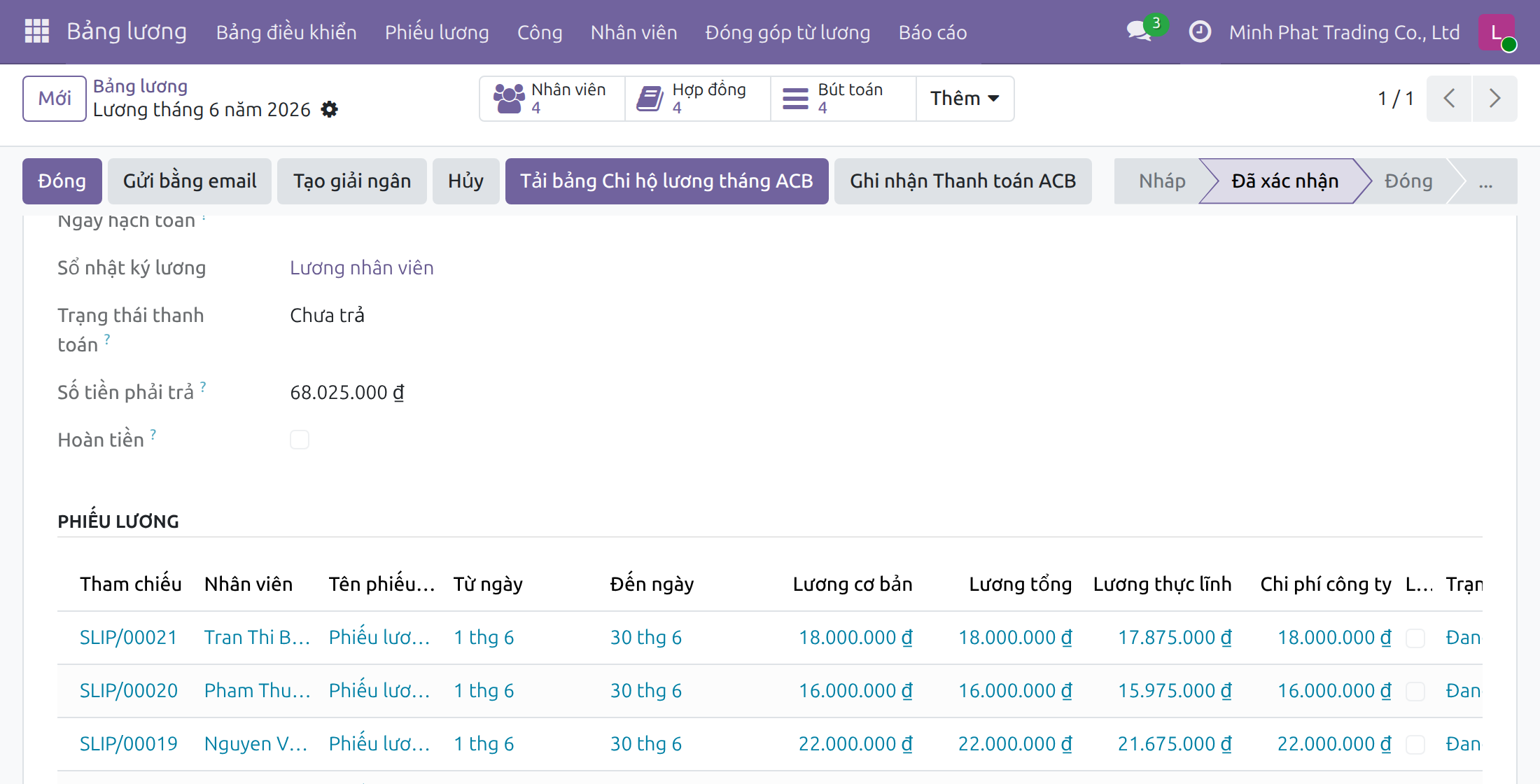Open Nhân viên smart button with people icon
The width and height of the screenshot is (1540, 784).
pyautogui.click(x=552, y=99)
